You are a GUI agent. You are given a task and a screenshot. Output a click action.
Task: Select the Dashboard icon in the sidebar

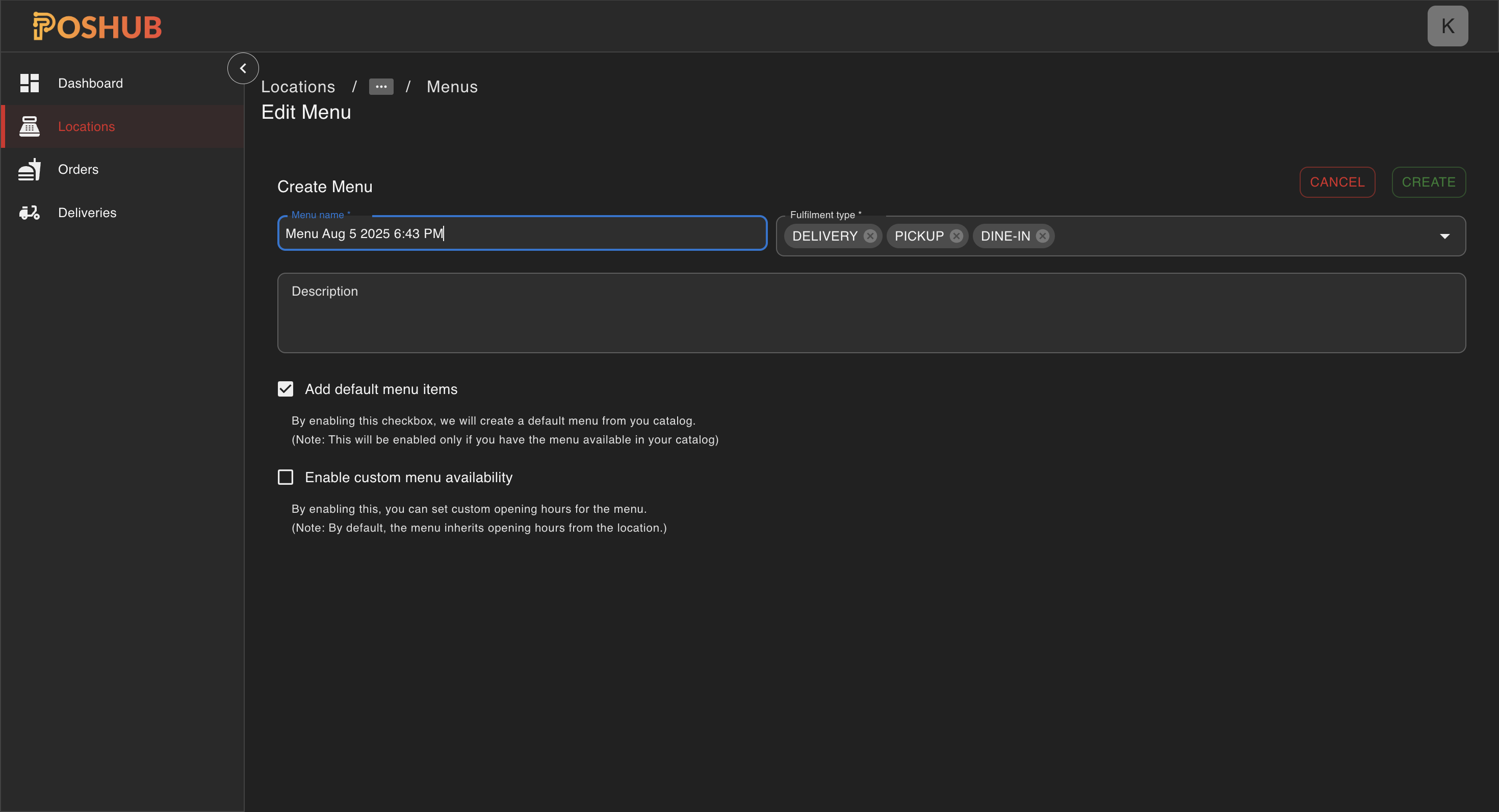tap(29, 83)
